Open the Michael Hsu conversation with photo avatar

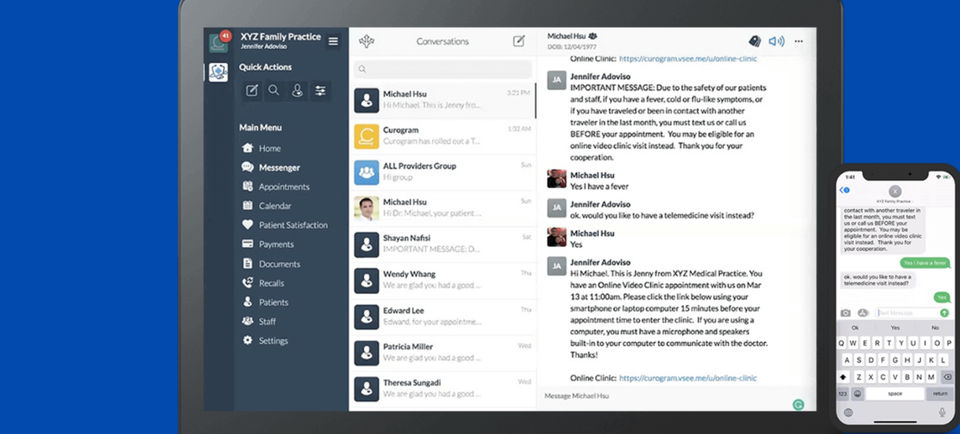(443, 208)
